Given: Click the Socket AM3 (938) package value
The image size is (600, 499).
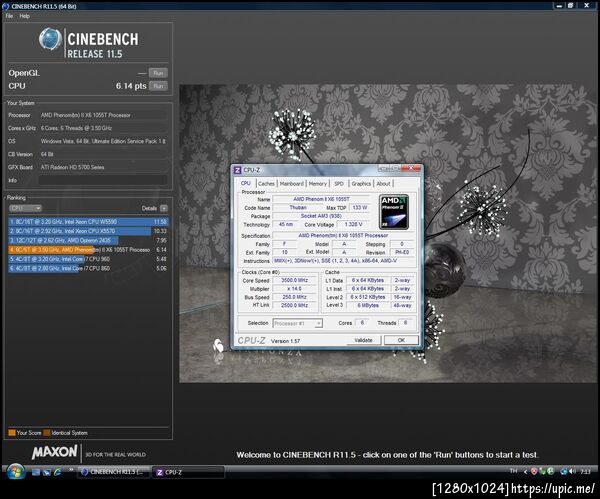Looking at the screenshot, I should 321,216.
